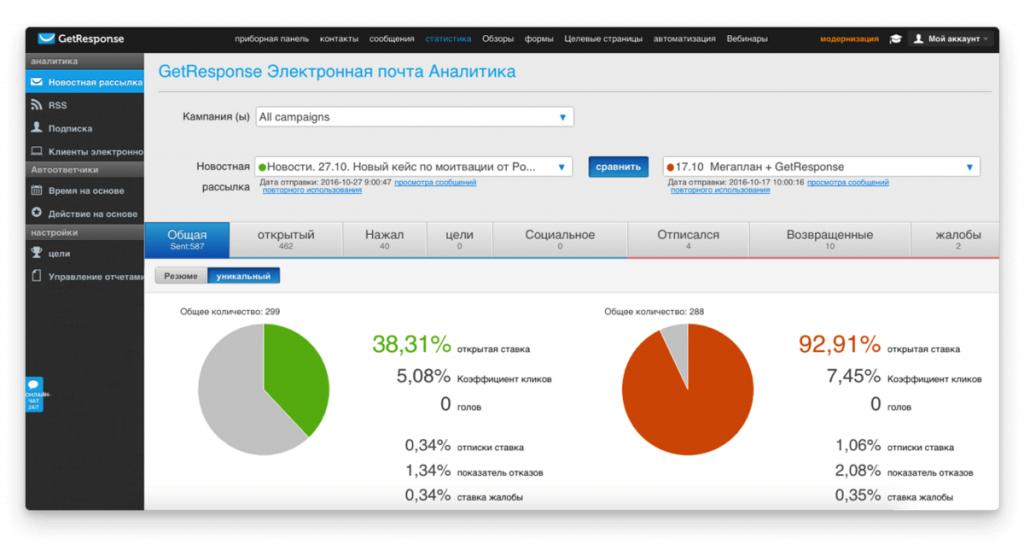Open the online chat 24/7 bubble icon

pos(34,394)
